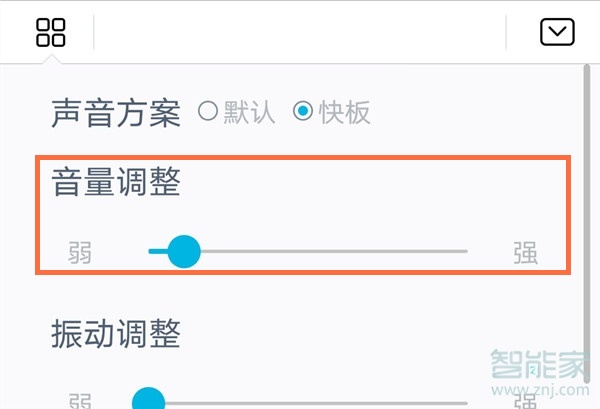Tap the 默认 option label text
This screenshot has width=600, height=409.
(x=249, y=112)
